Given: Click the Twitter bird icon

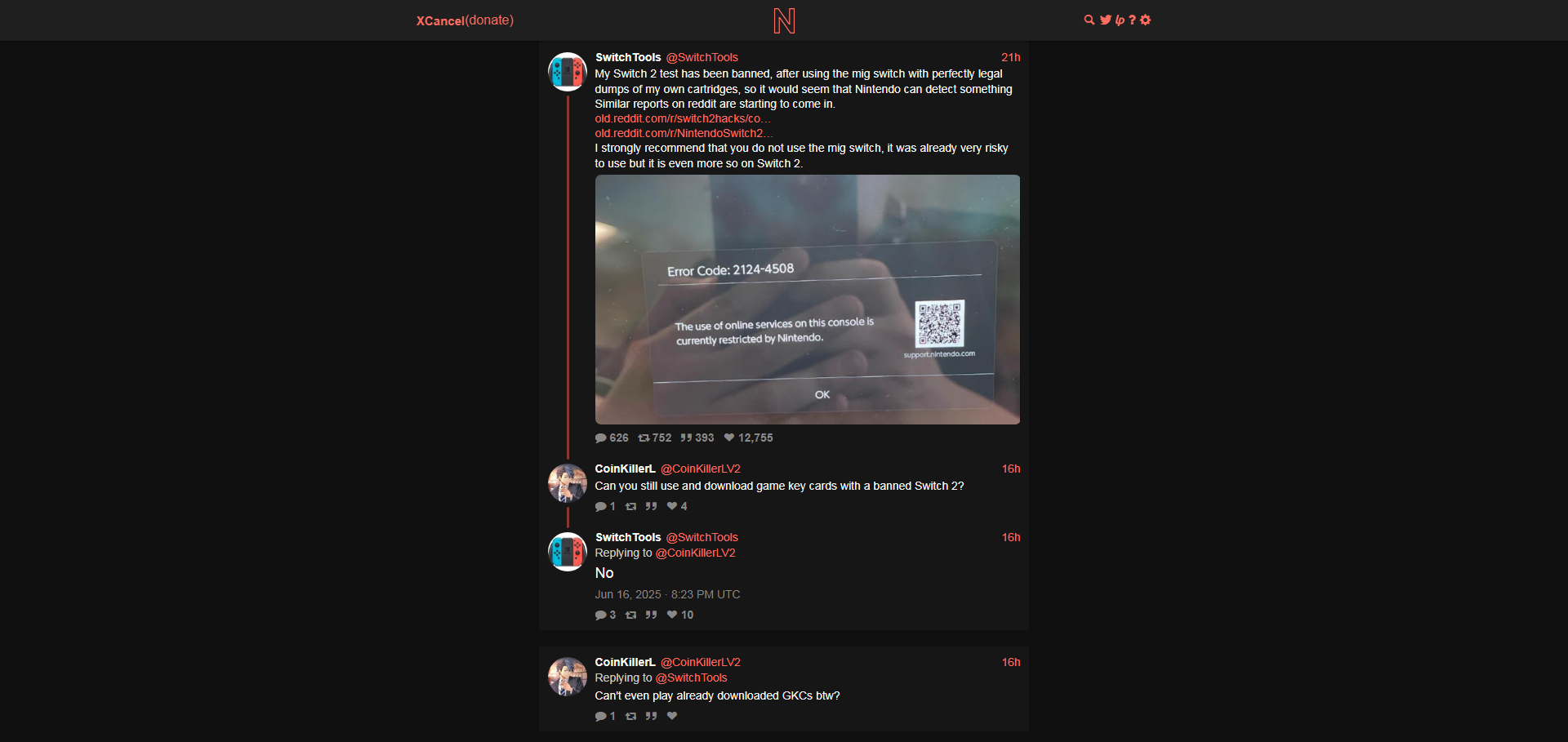Looking at the screenshot, I should pos(1105,20).
